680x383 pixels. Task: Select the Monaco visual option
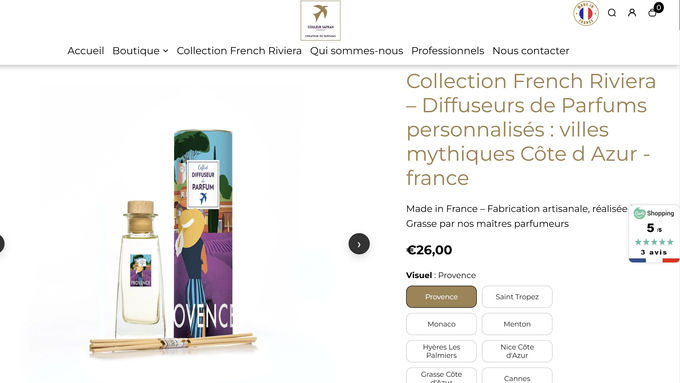point(441,324)
